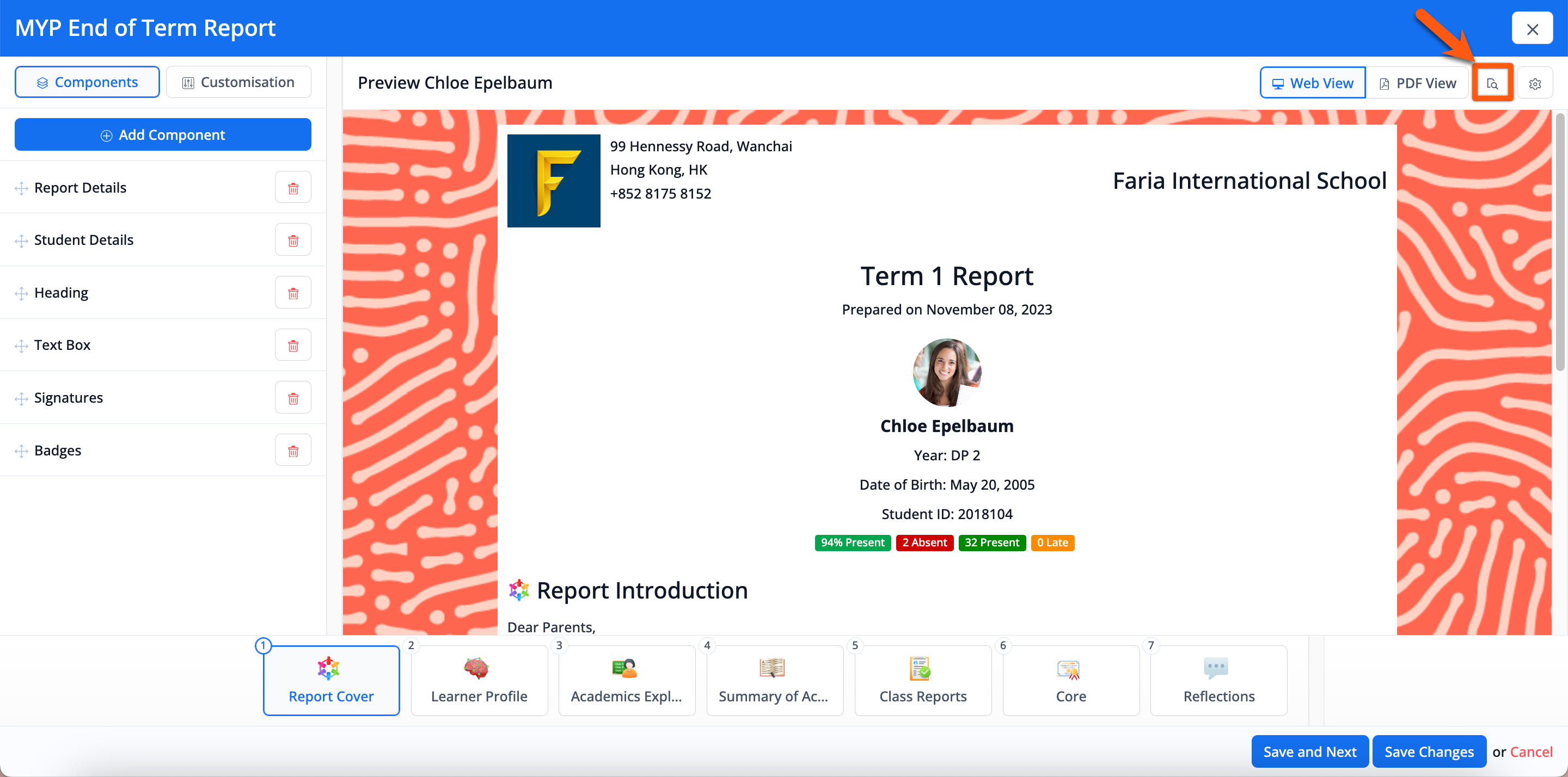The width and height of the screenshot is (1568, 777).
Task: Delete the Report Details component
Action: (x=293, y=187)
